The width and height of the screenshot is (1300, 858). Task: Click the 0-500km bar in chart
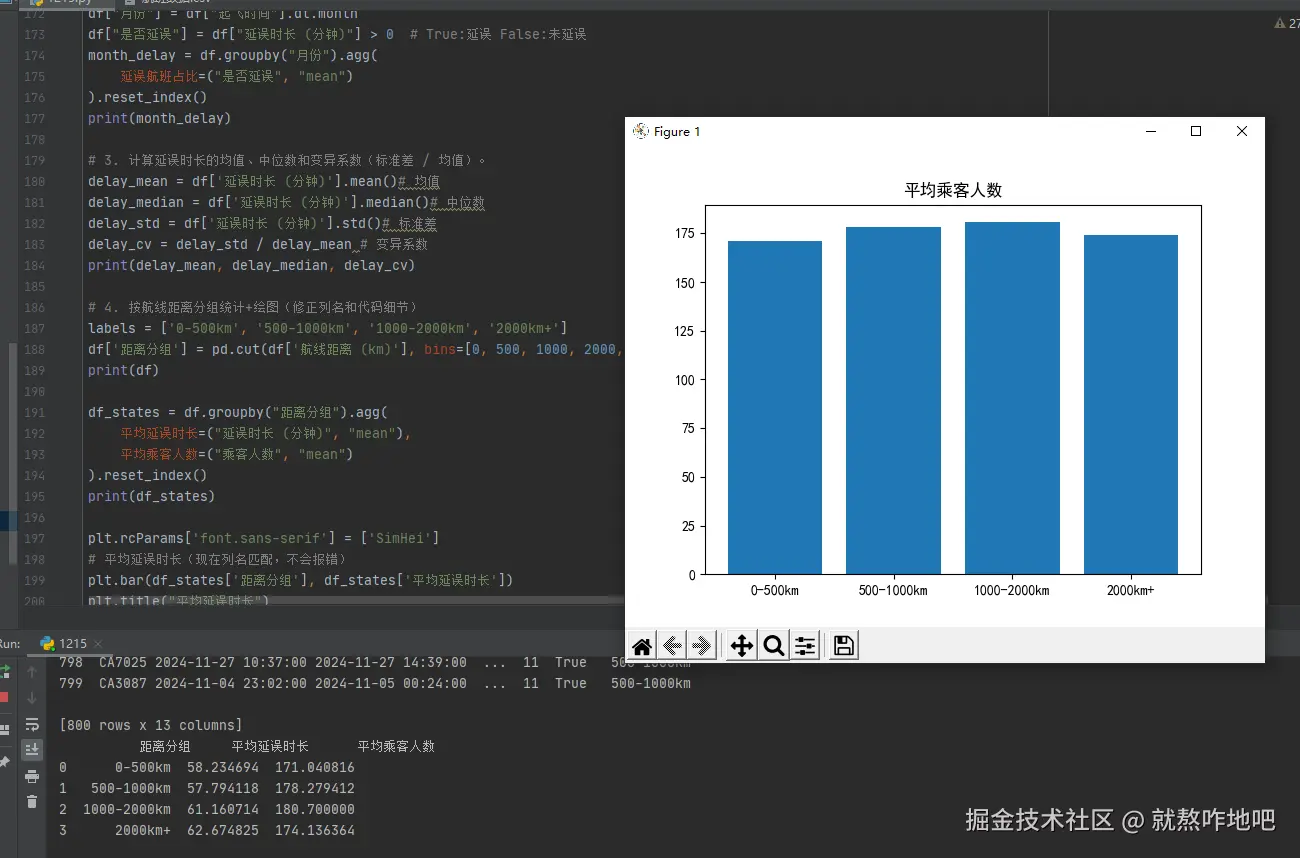point(775,407)
